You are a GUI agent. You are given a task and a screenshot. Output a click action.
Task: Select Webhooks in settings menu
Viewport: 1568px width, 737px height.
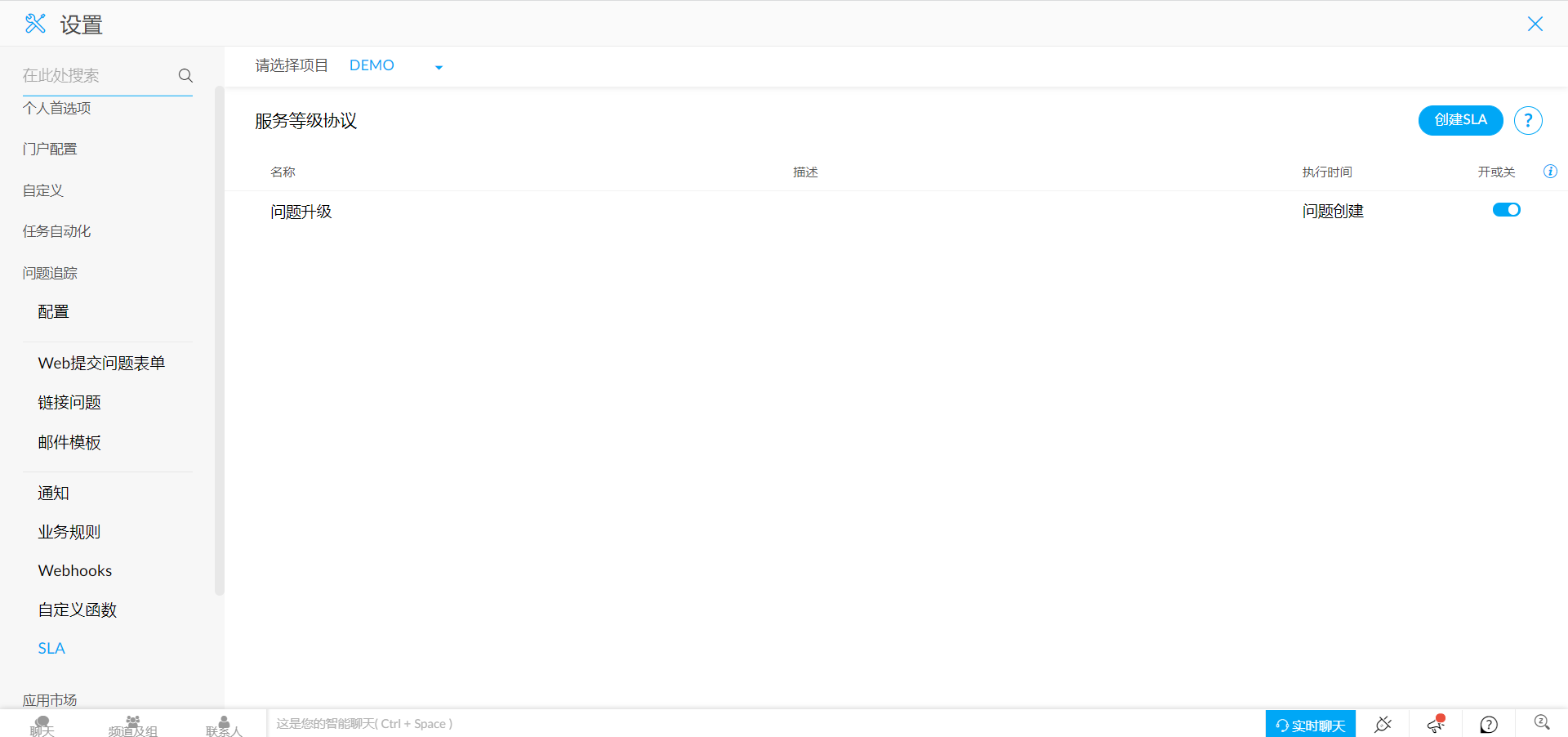click(x=75, y=570)
